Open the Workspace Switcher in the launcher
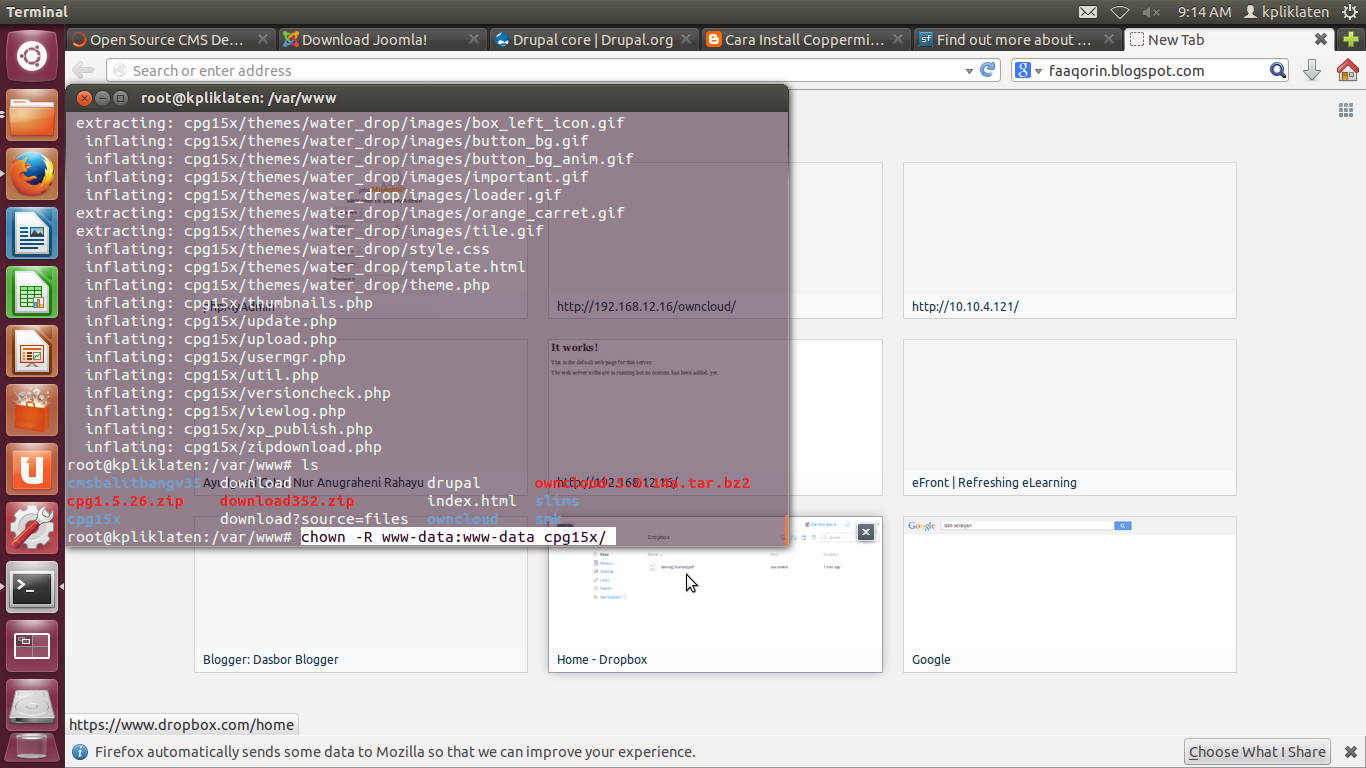1366x768 pixels. click(32, 646)
